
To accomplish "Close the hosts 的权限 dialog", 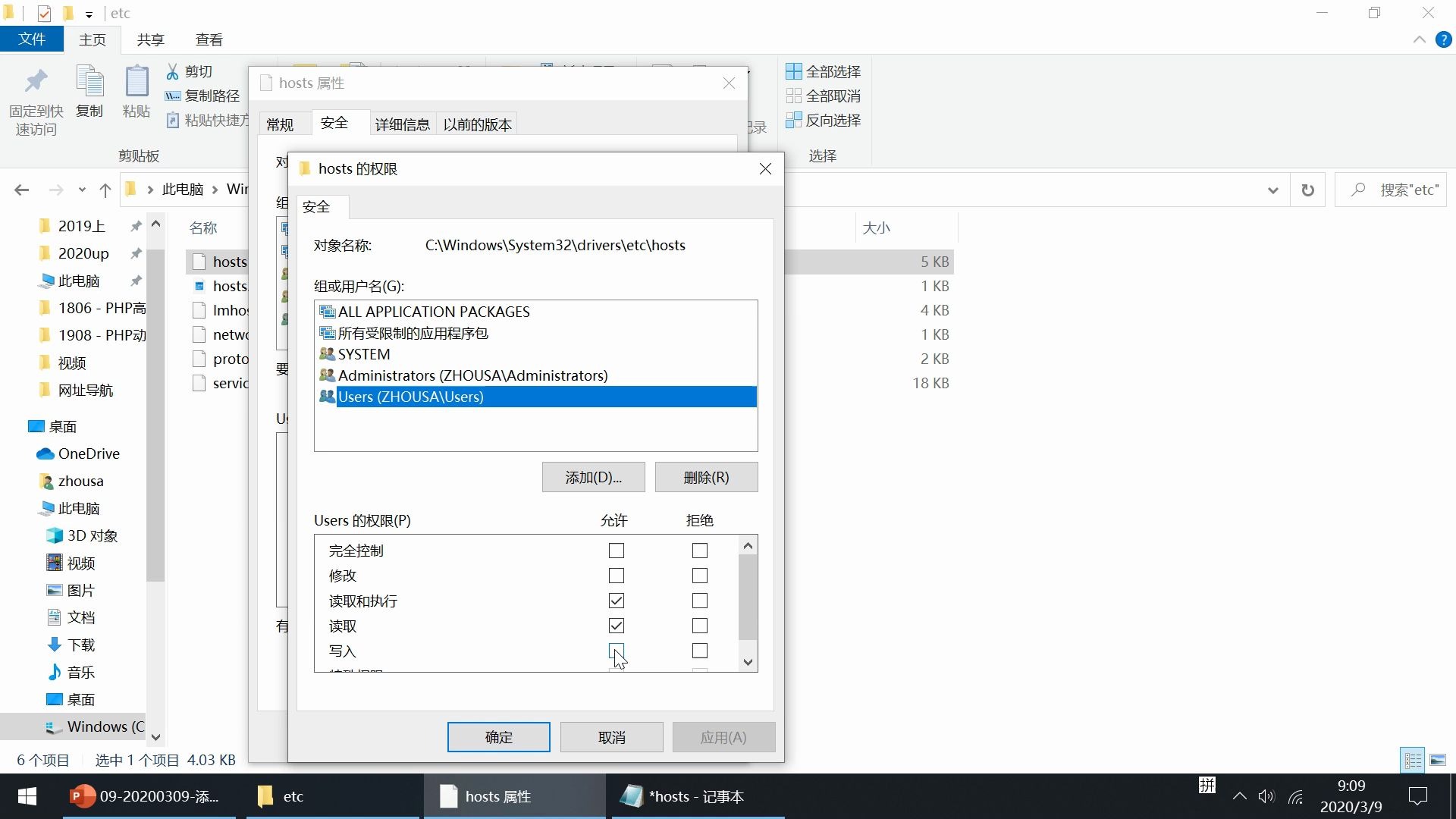I will (765, 168).
